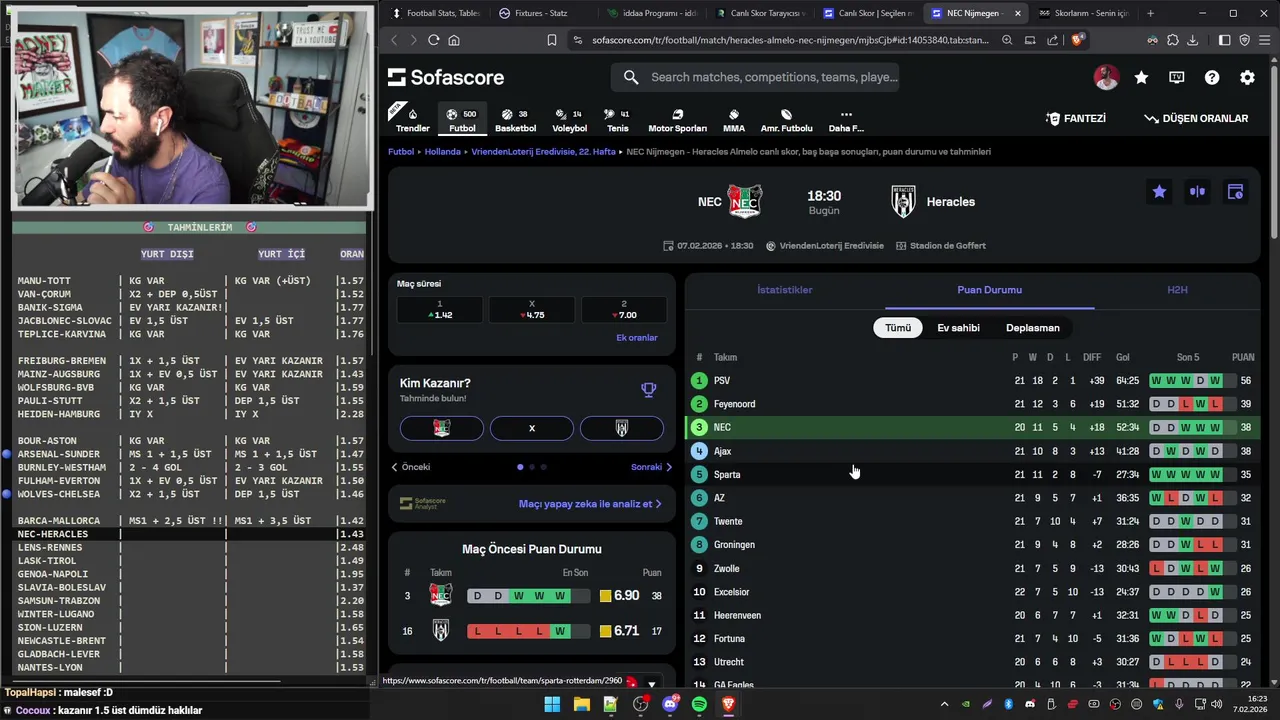Screen dimensions: 1280x720
Task: Open Sofascore settings gear
Action: (x=1247, y=77)
